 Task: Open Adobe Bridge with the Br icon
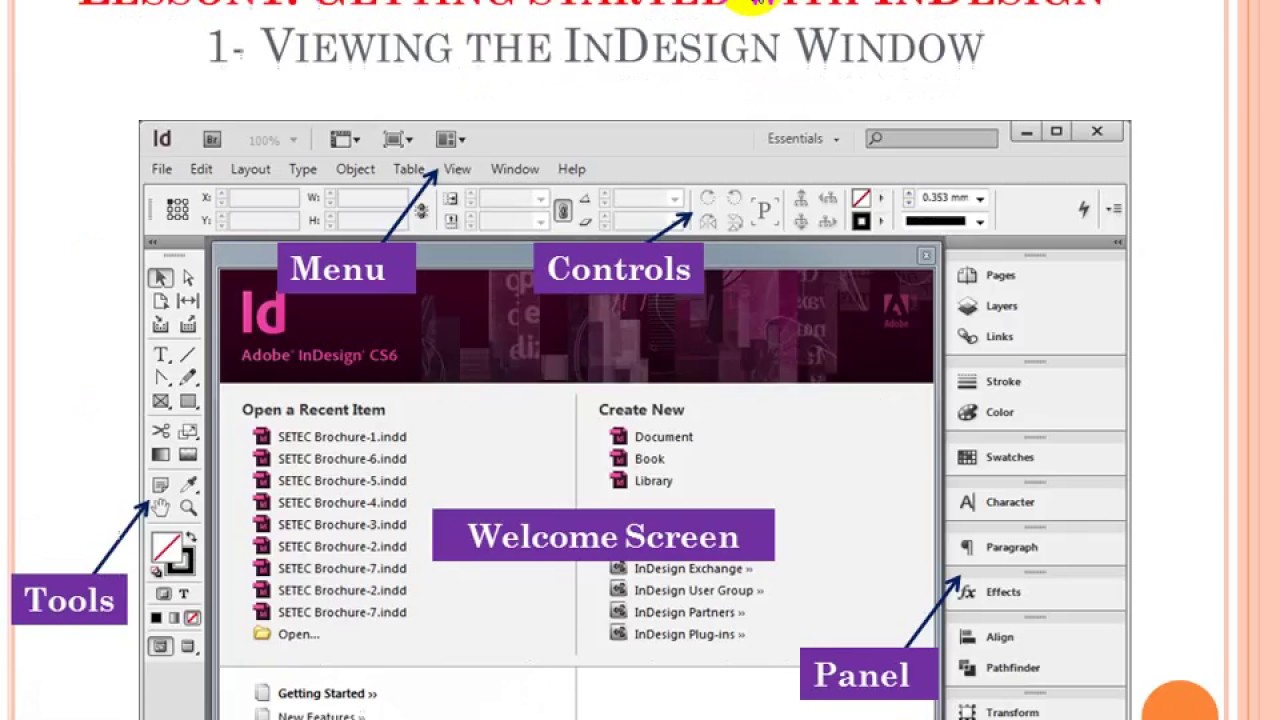[x=212, y=139]
